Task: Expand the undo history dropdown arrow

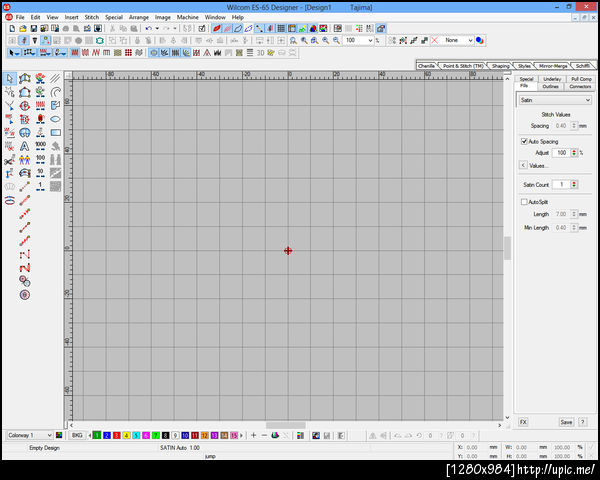Action: (157, 28)
